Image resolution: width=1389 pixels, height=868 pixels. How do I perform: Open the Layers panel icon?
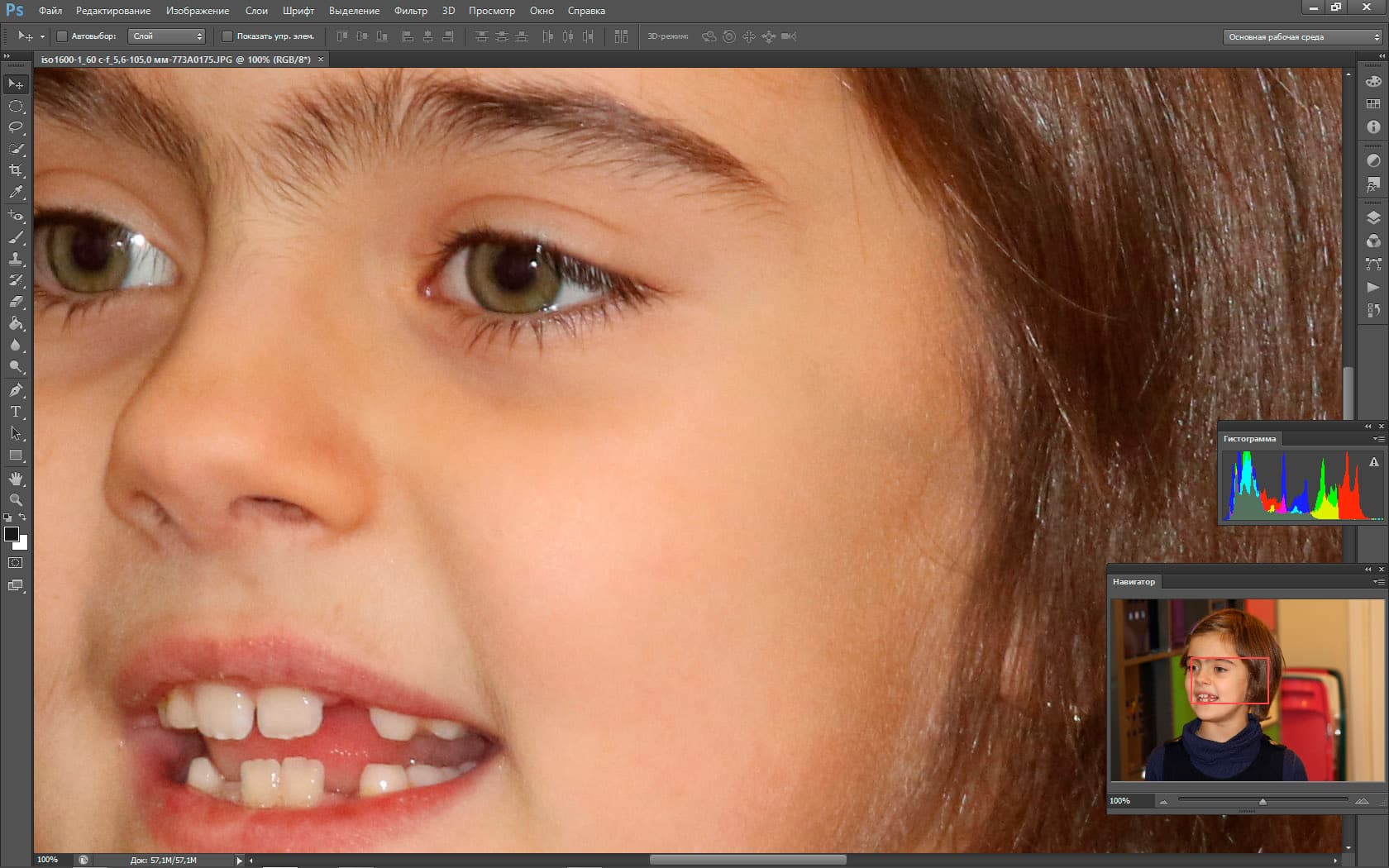(x=1373, y=218)
